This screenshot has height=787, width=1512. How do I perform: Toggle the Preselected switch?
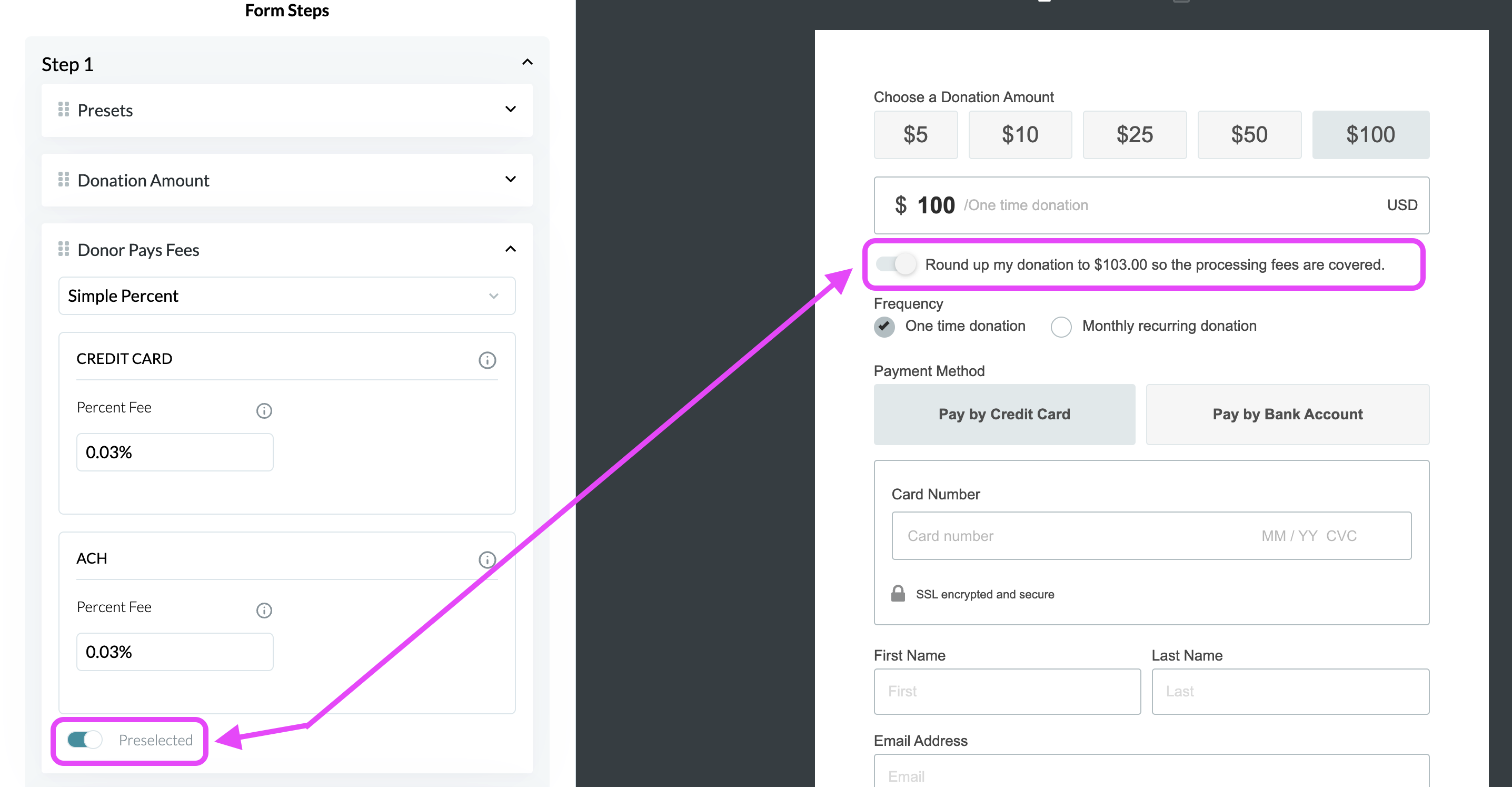click(85, 740)
